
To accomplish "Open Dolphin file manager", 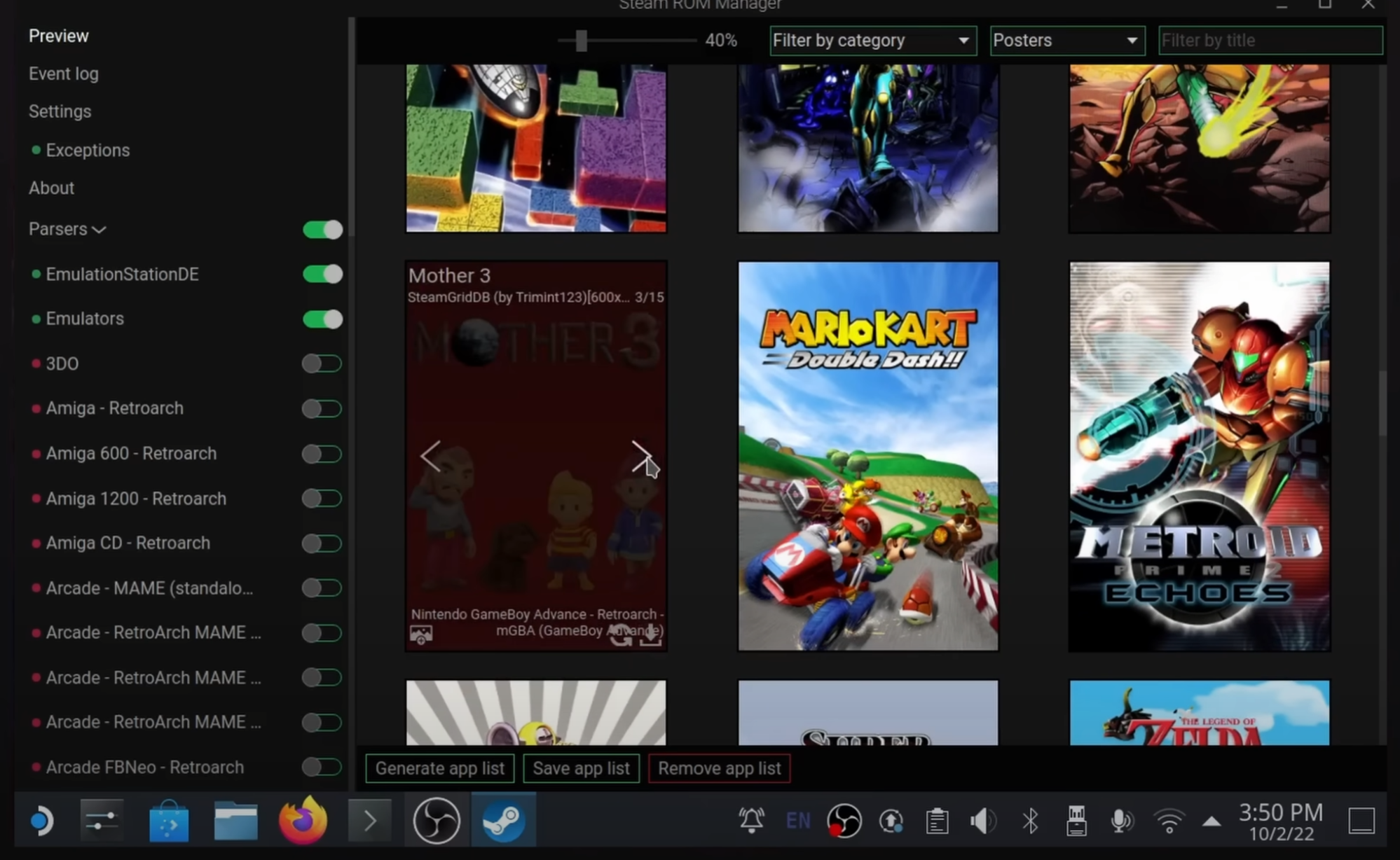I will click(235, 821).
